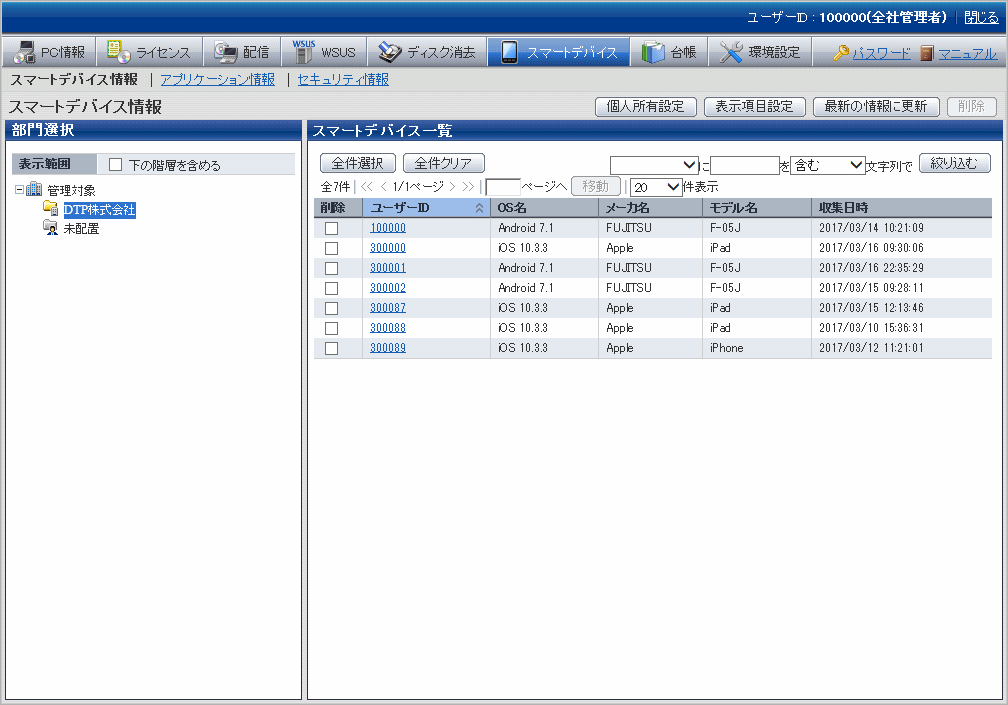1008x705 pixels.
Task: Click the filter text input field
Action: click(744, 165)
